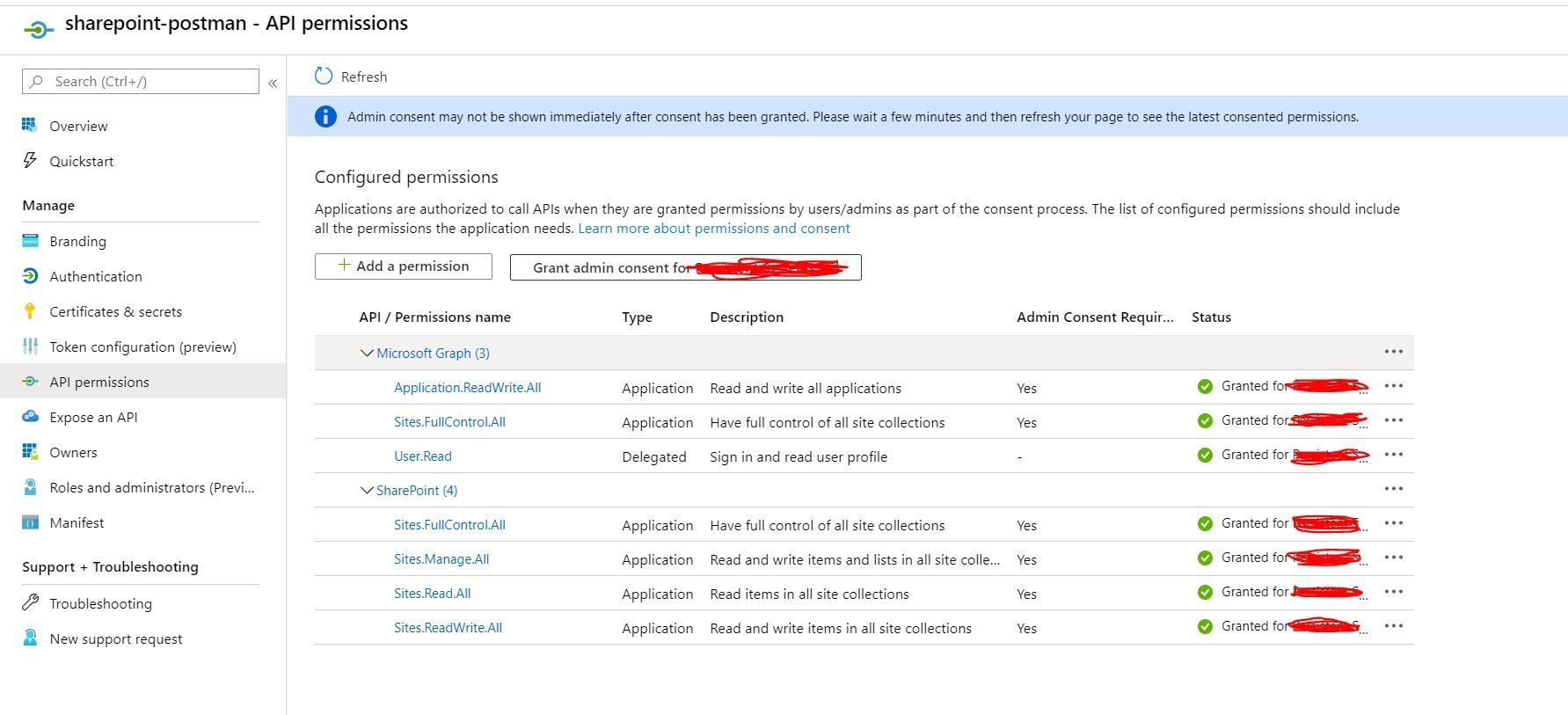Click the info icon in banner
The height and width of the screenshot is (715, 1568).
(325, 116)
